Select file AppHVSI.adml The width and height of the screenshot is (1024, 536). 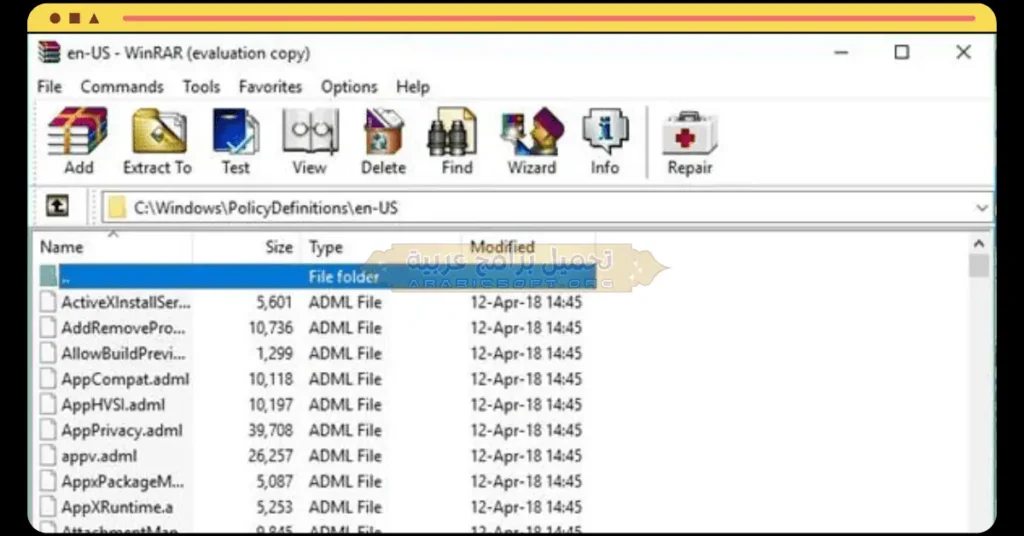point(114,405)
